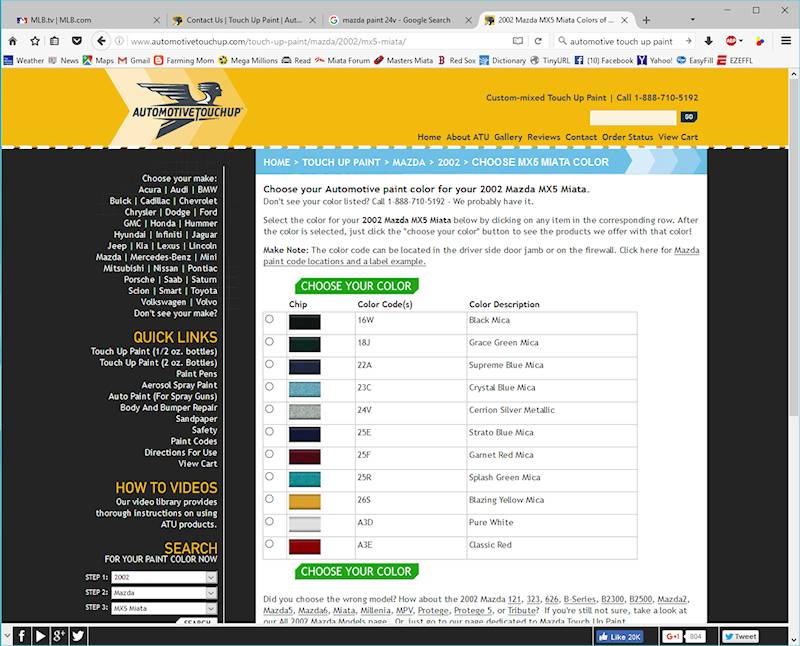Click the Pure White color chip
Image resolution: width=800 pixels, height=646 pixels.
[x=305, y=524]
